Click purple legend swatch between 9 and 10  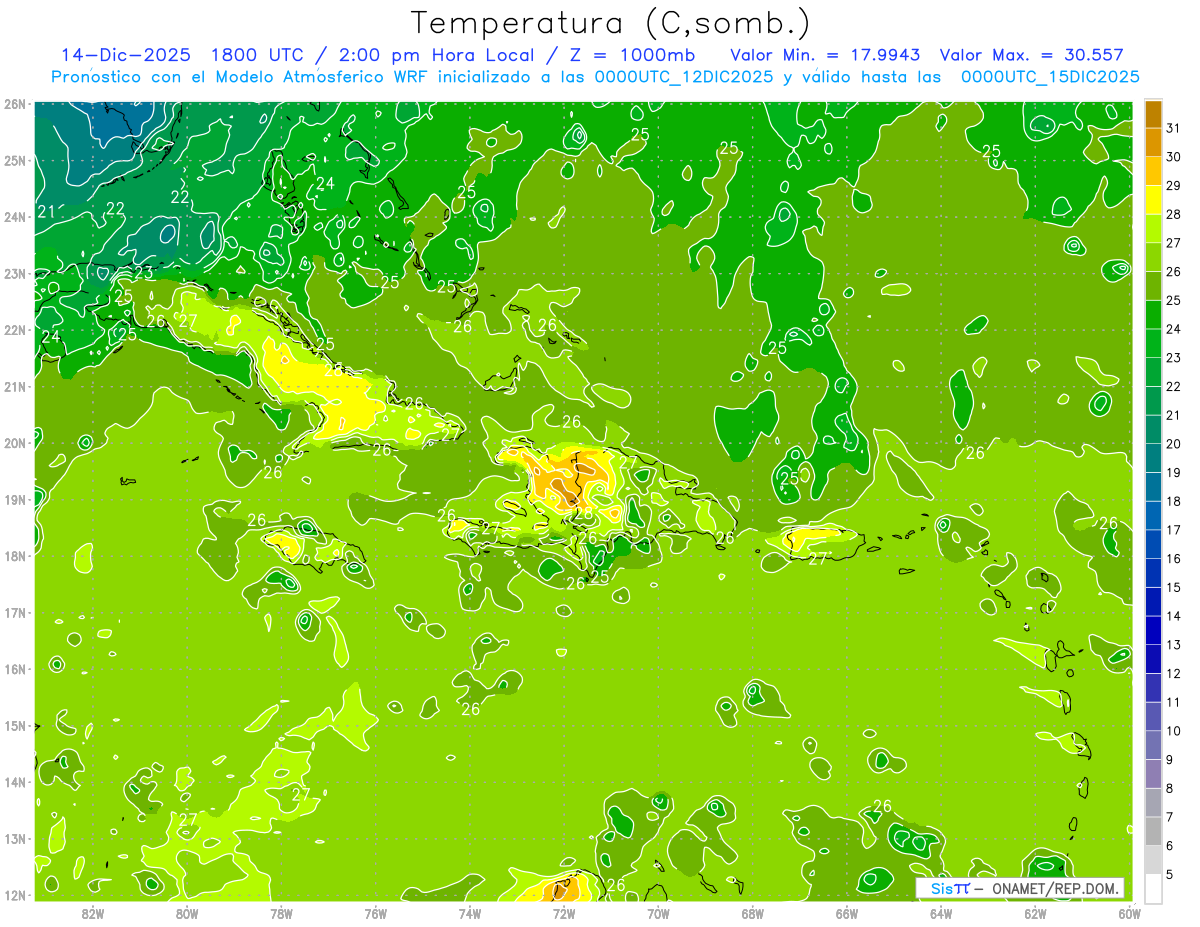(1153, 745)
